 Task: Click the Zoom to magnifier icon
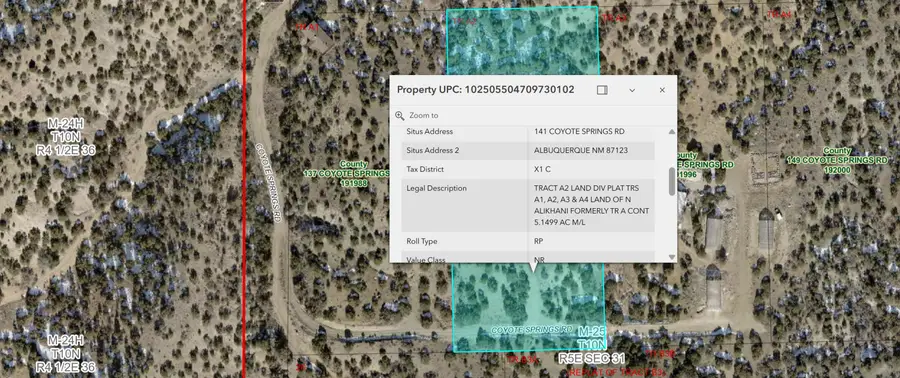click(x=400, y=115)
